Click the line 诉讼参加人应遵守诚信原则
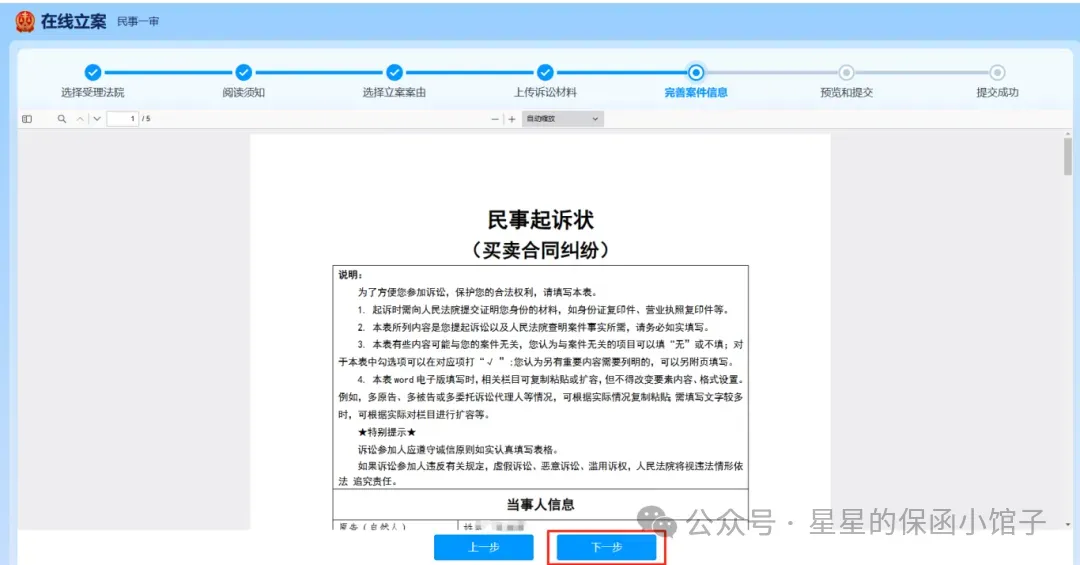The height and width of the screenshot is (565, 1080). (458, 449)
